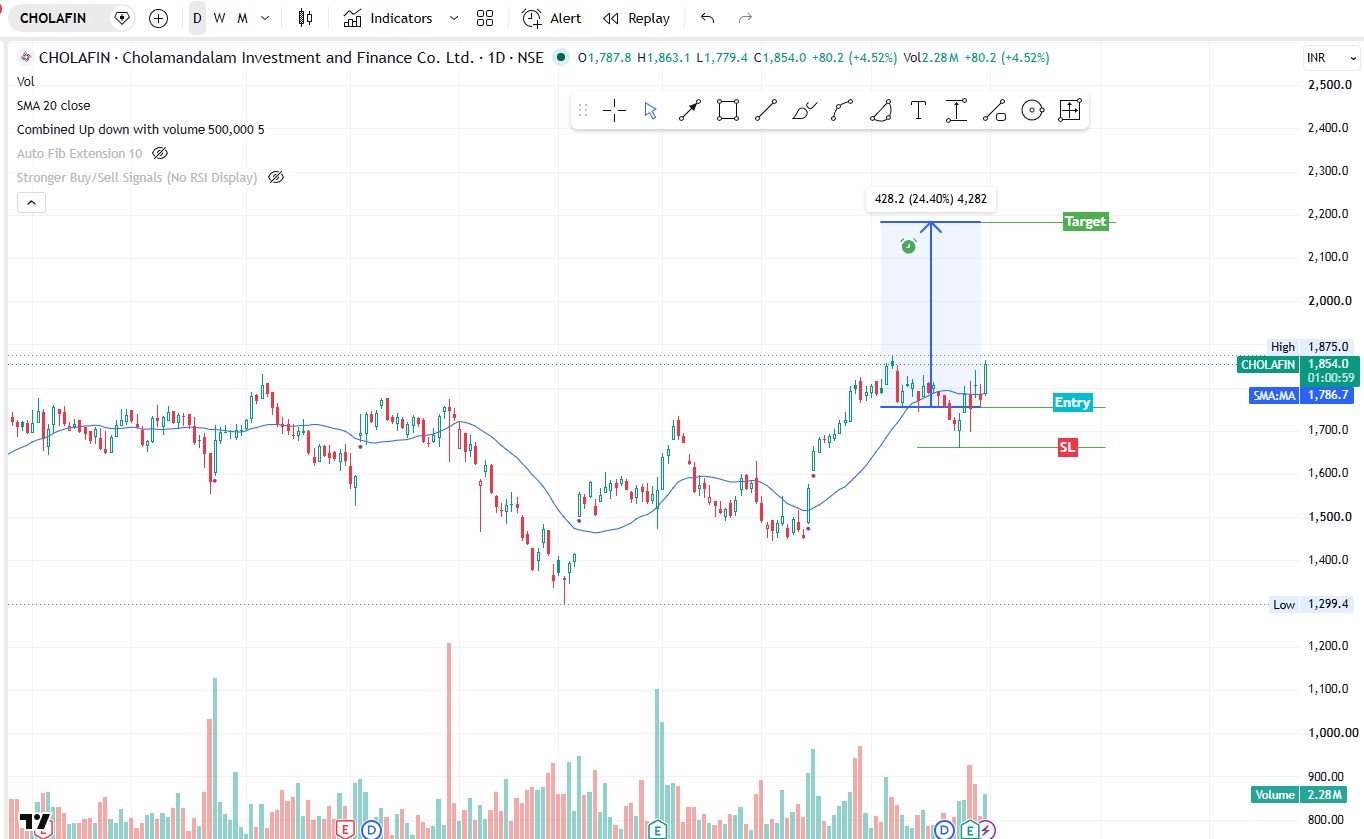
Task: Click the SMA:MA price scale label
Action: [1275, 395]
